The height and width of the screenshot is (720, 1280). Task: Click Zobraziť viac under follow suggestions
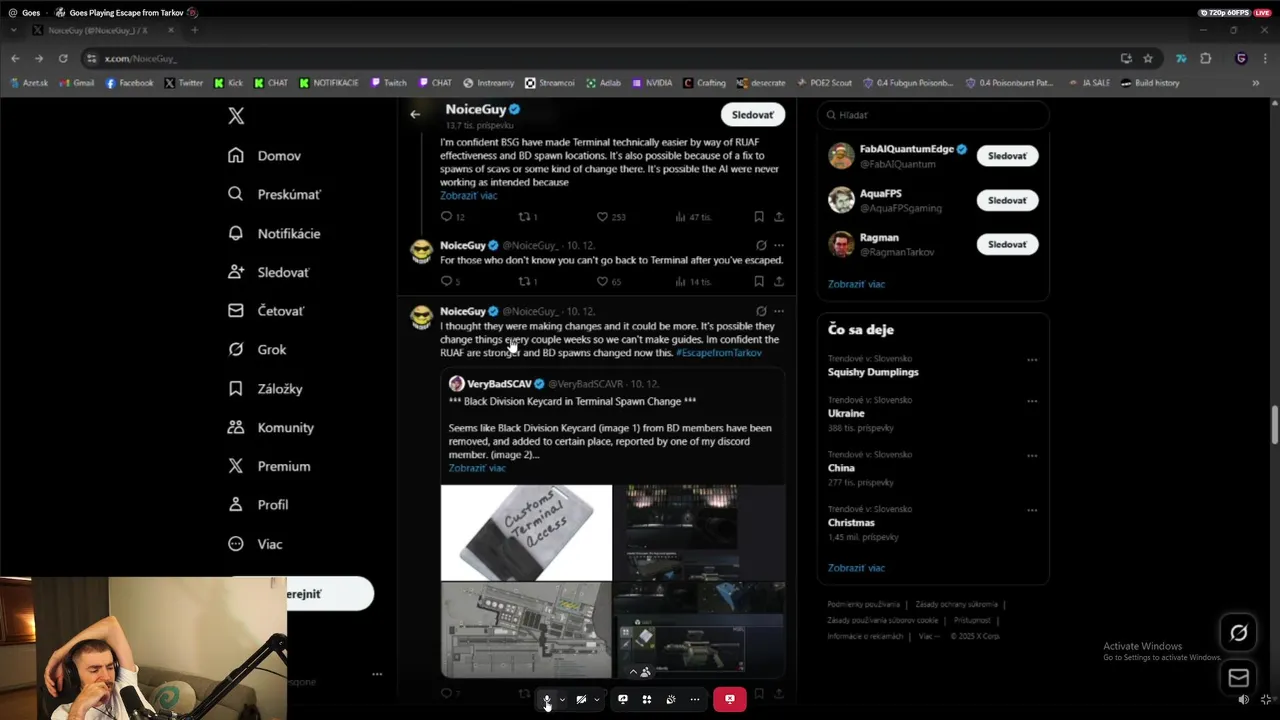coord(856,284)
